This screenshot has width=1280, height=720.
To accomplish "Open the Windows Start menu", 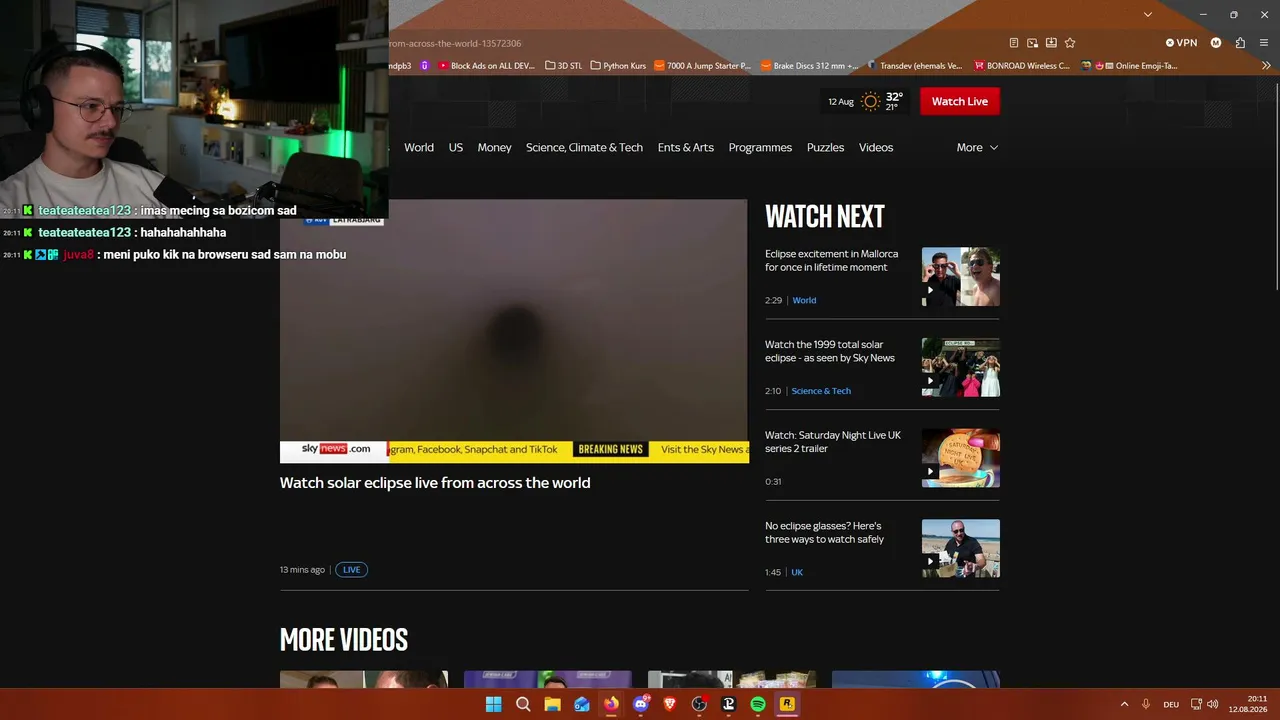I will 493,704.
